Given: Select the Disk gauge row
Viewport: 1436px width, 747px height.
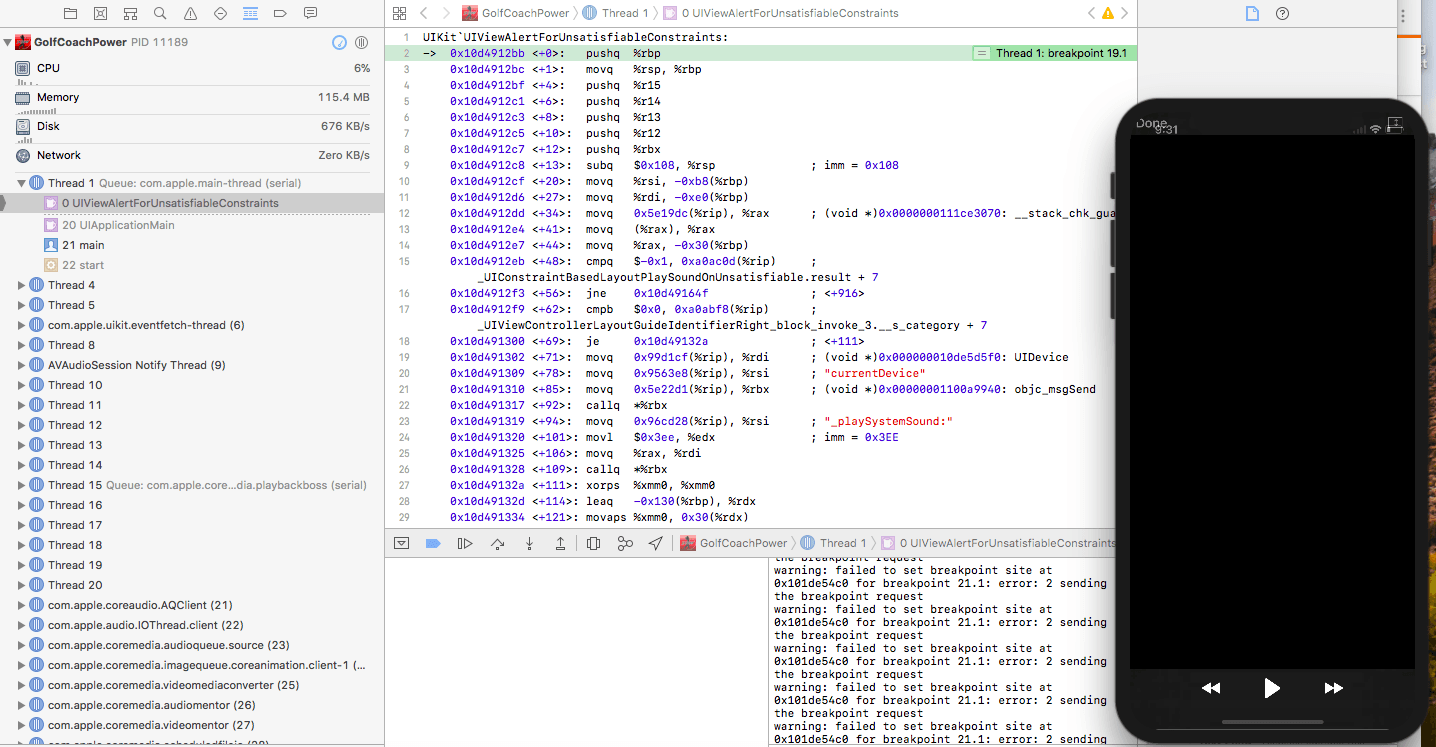Looking at the screenshot, I should pos(192,126).
